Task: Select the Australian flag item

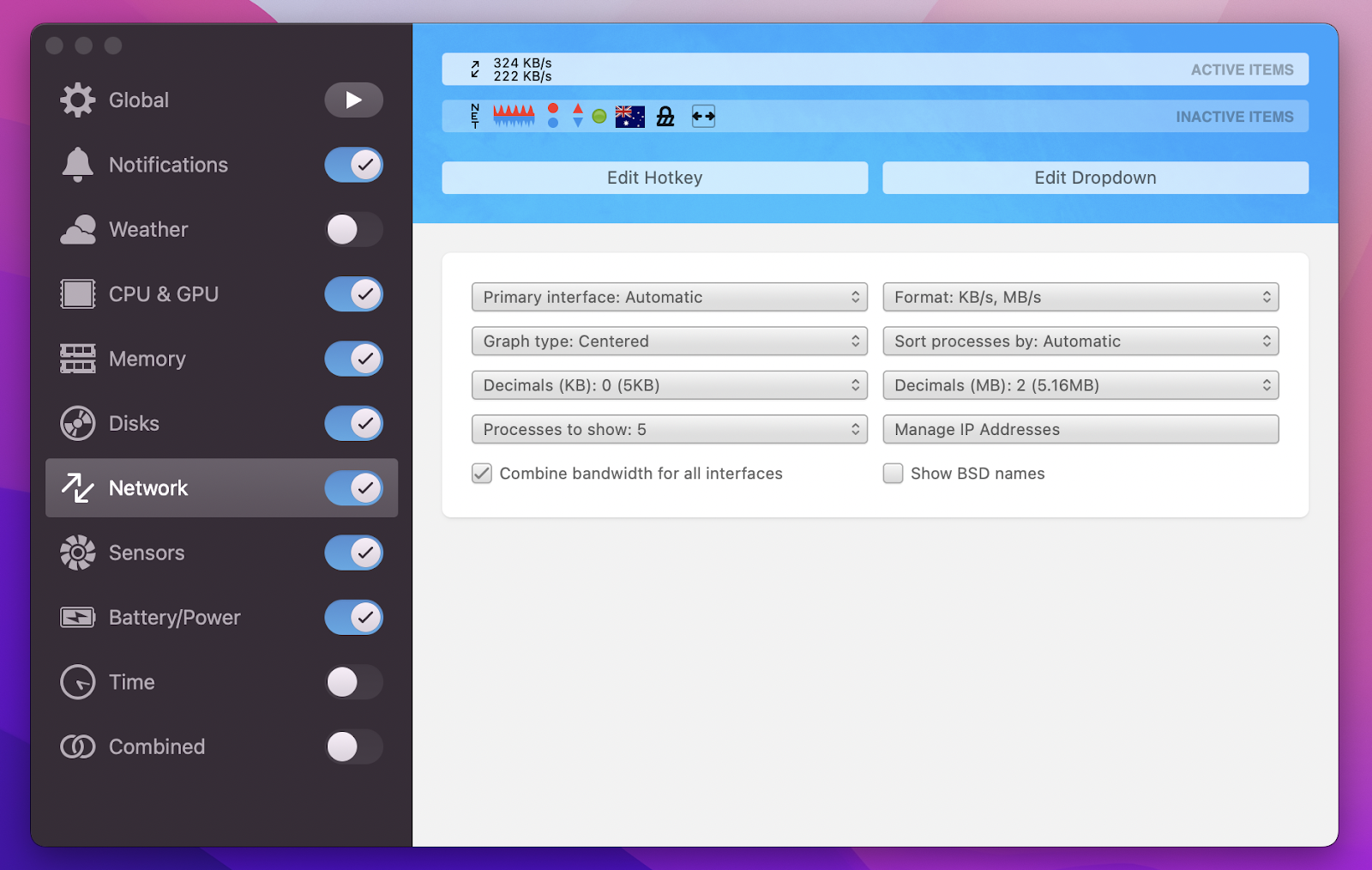Action: point(629,116)
